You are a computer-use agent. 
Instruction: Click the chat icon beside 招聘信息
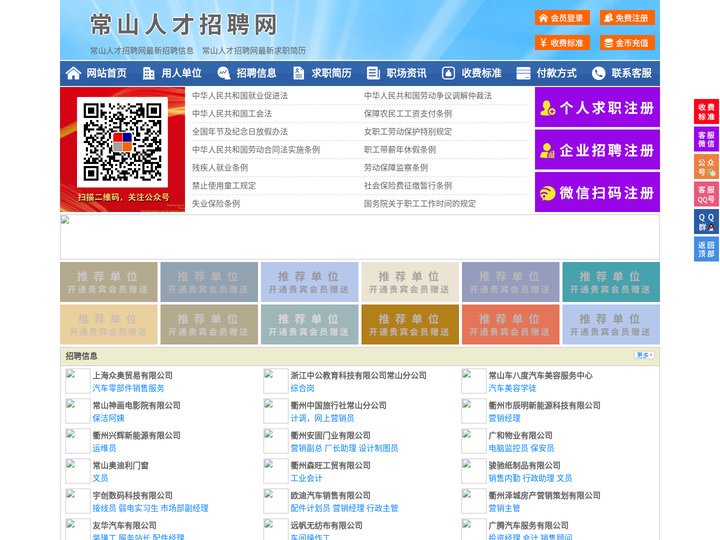pyautogui.click(x=224, y=73)
